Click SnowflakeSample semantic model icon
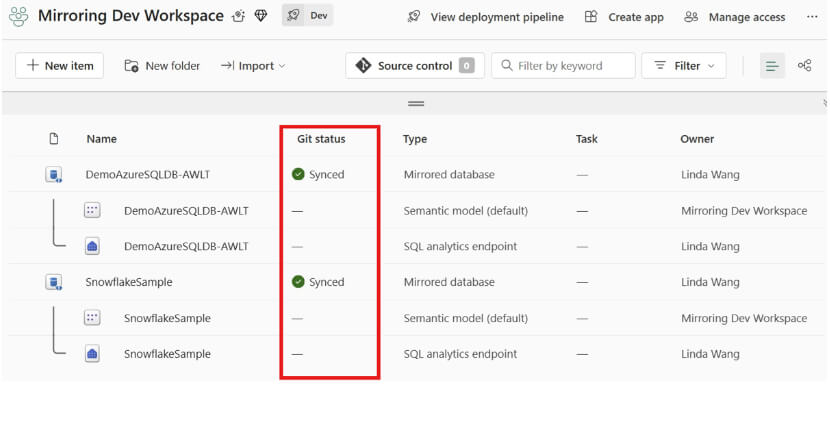 pos(92,318)
